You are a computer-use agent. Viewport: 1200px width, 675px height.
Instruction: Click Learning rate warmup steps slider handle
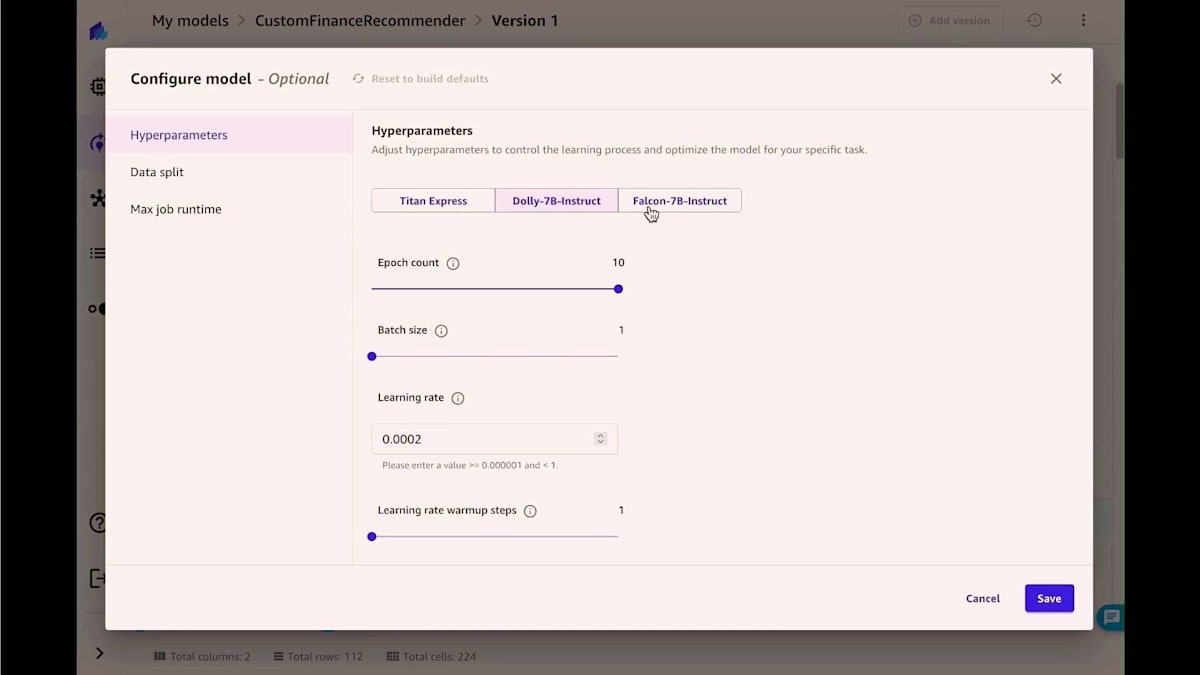(x=372, y=537)
